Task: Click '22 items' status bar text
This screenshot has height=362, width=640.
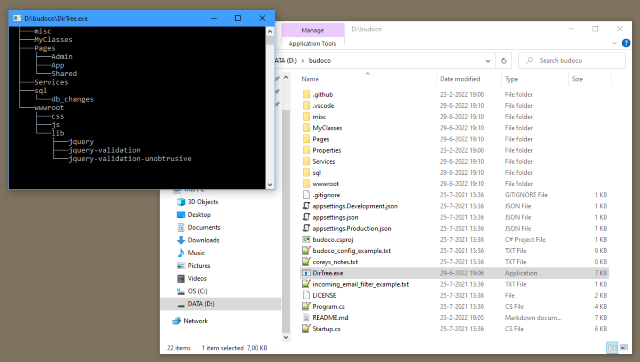Action: [179, 348]
